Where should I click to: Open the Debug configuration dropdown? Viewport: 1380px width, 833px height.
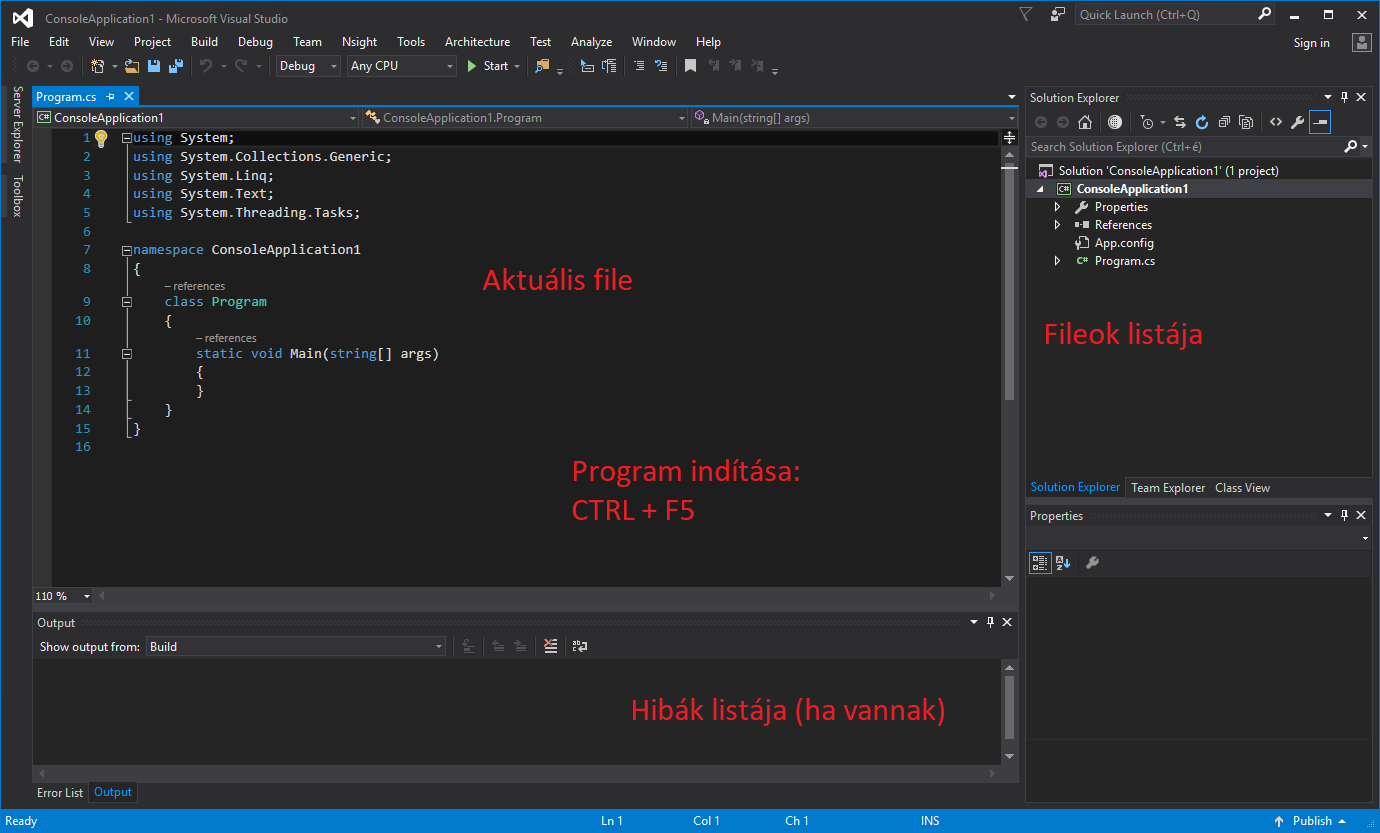pos(308,66)
